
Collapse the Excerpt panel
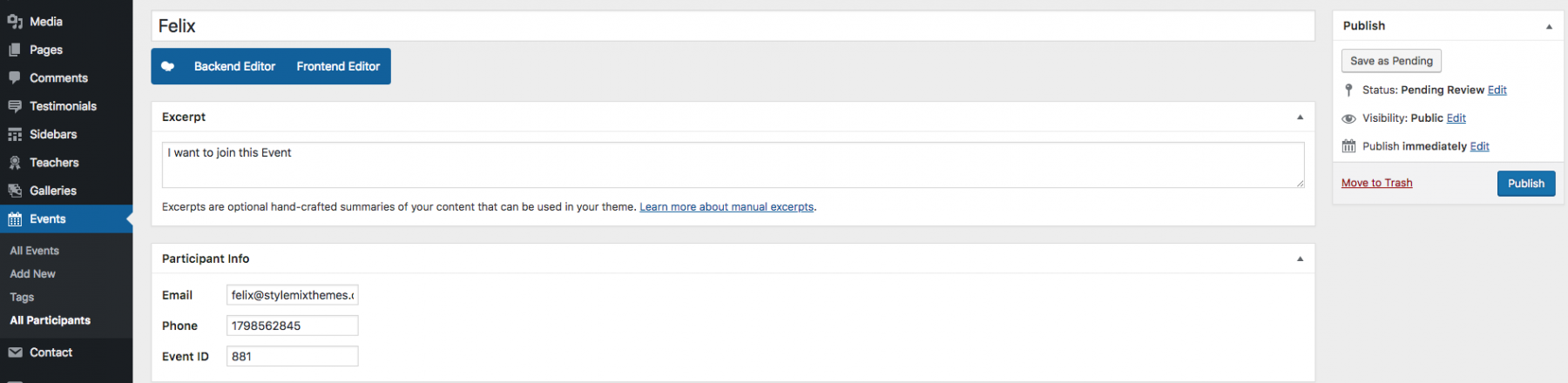(1300, 117)
